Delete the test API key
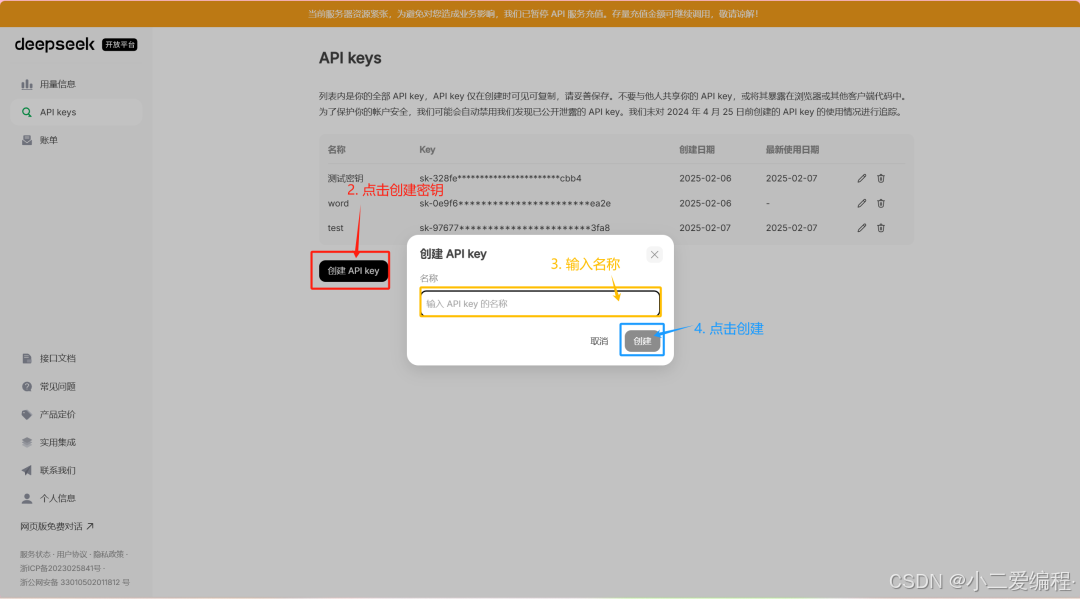1080x599 pixels. [881, 228]
